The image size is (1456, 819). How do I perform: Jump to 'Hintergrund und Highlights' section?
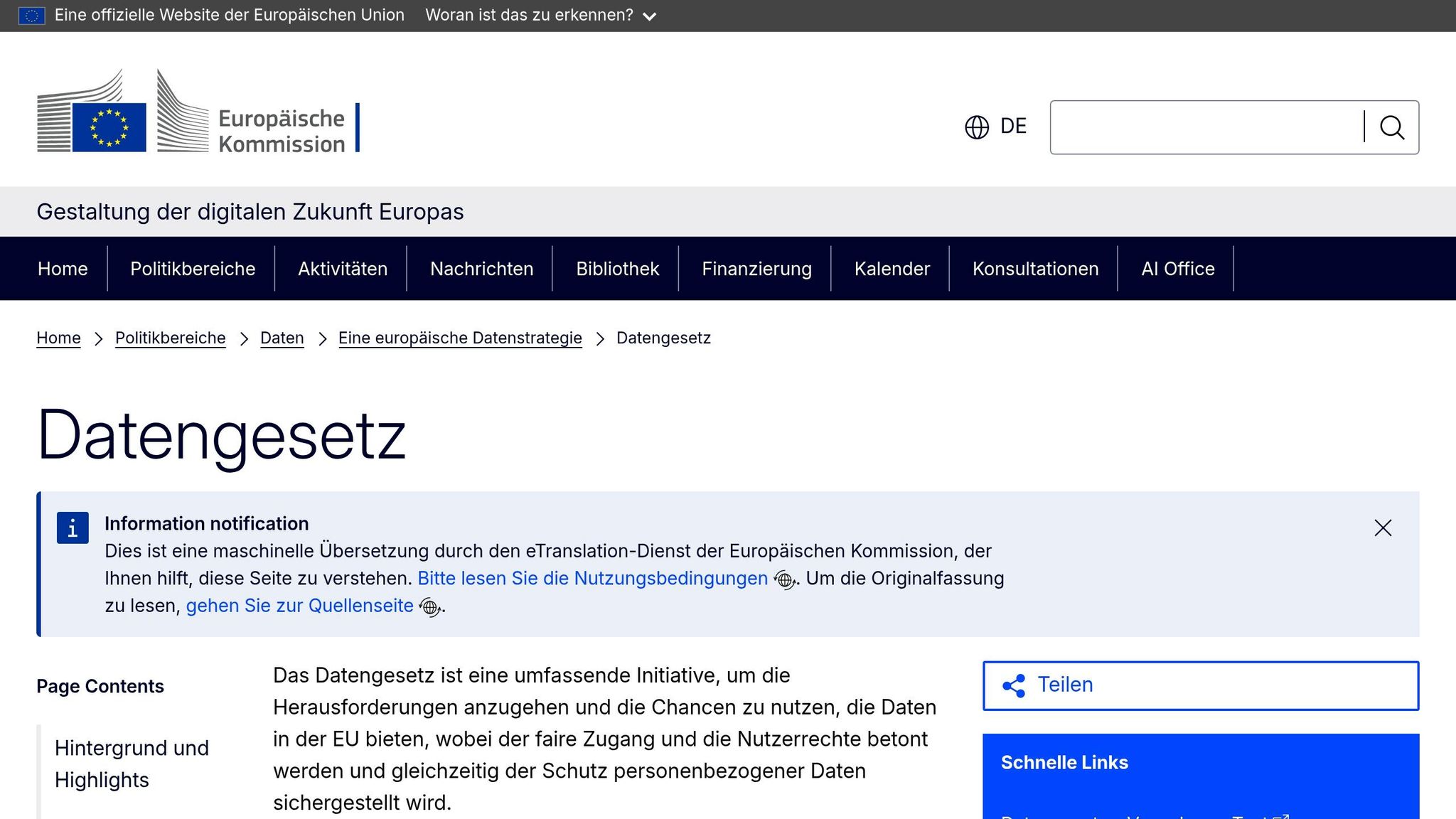pos(132,764)
